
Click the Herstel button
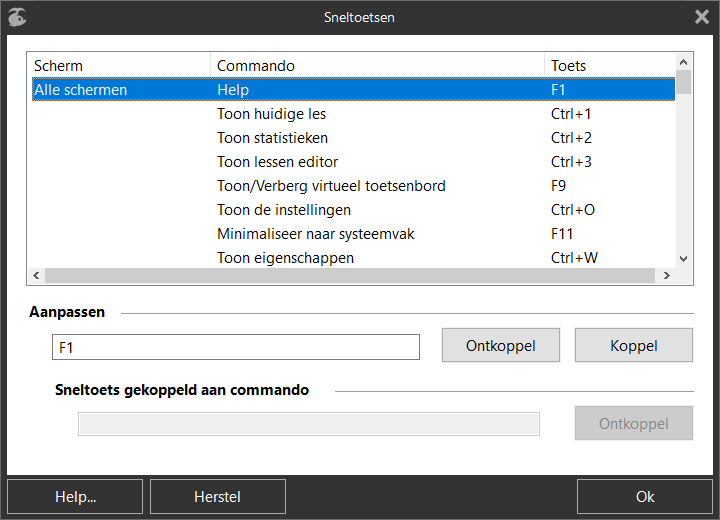218,497
